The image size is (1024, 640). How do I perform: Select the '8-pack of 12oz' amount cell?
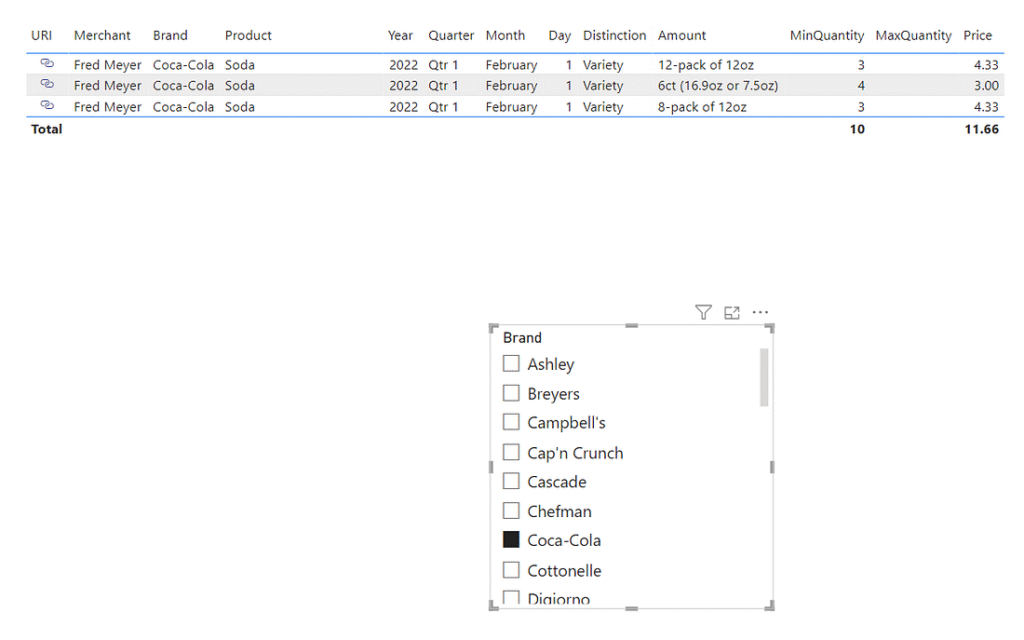(702, 107)
